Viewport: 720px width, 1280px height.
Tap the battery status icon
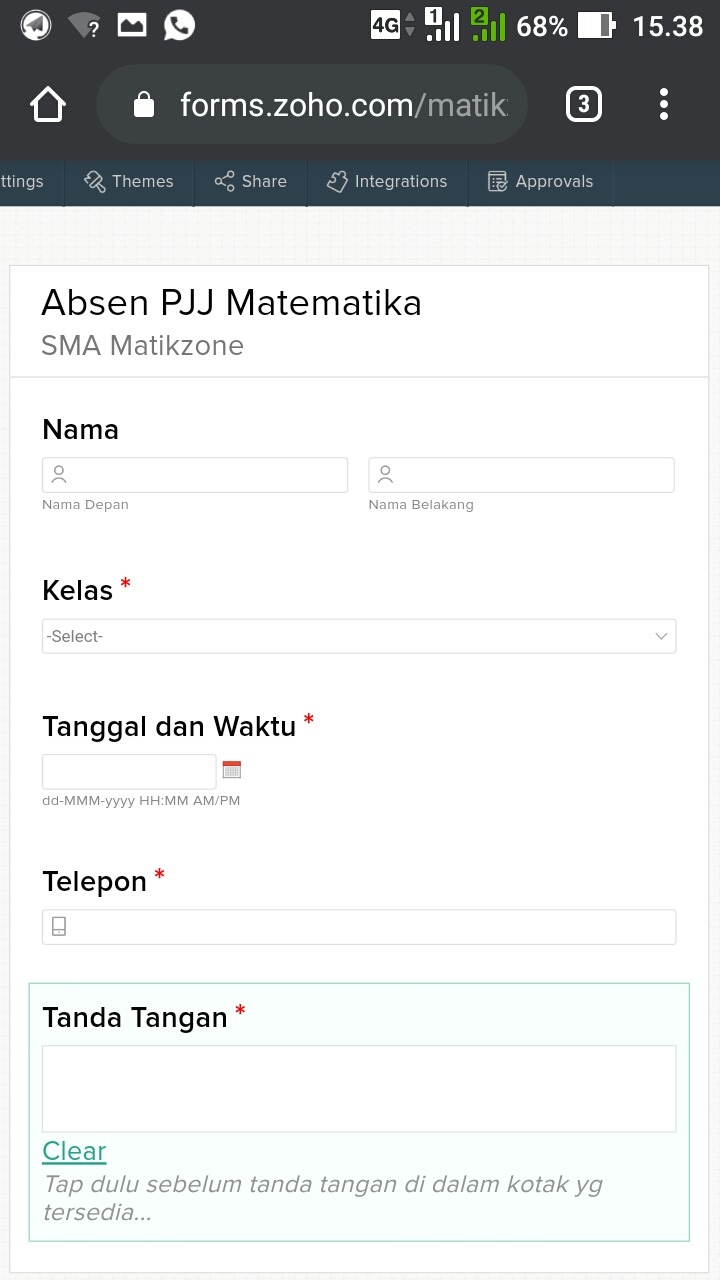pyautogui.click(x=596, y=26)
